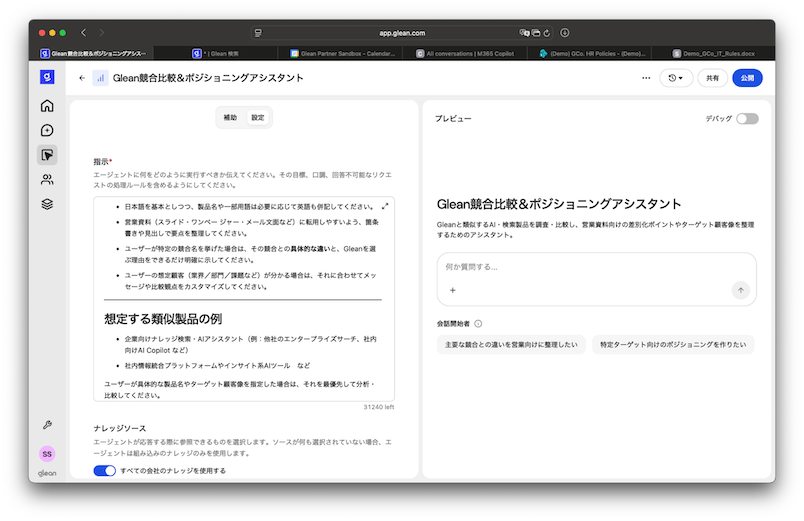Click into the 指示 instructions text area
Viewport: 804px width, 521px height.
click(244, 299)
